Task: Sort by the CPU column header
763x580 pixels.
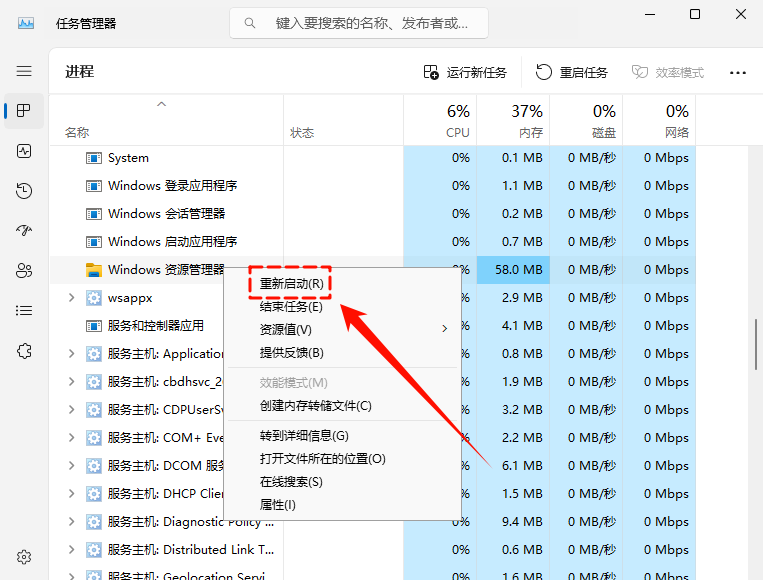Action: point(440,120)
